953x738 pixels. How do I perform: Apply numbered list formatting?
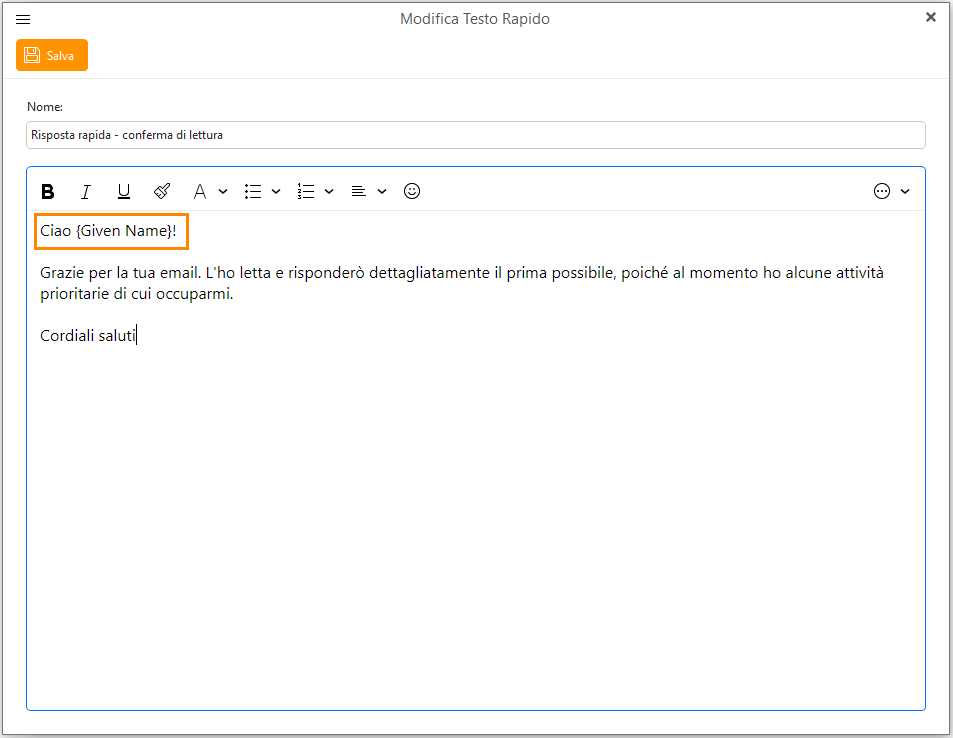click(x=306, y=191)
